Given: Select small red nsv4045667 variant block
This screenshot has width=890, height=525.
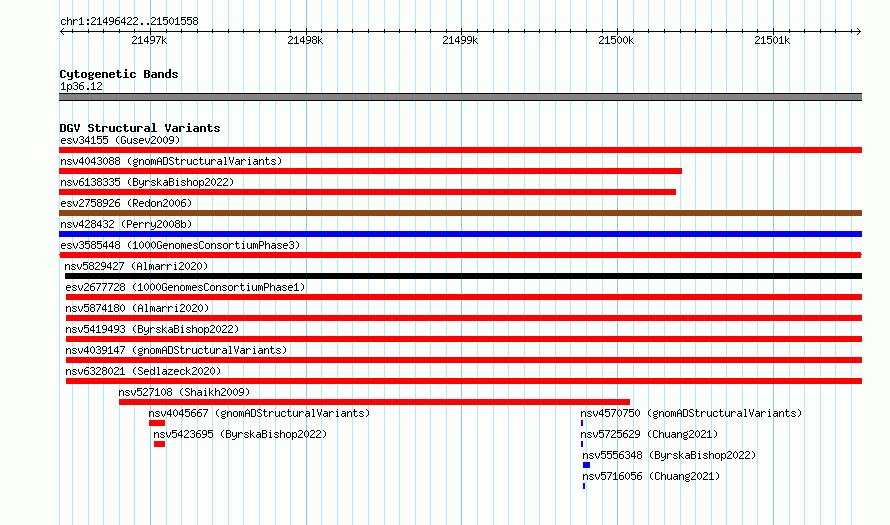Looking at the screenshot, I should point(157,423).
